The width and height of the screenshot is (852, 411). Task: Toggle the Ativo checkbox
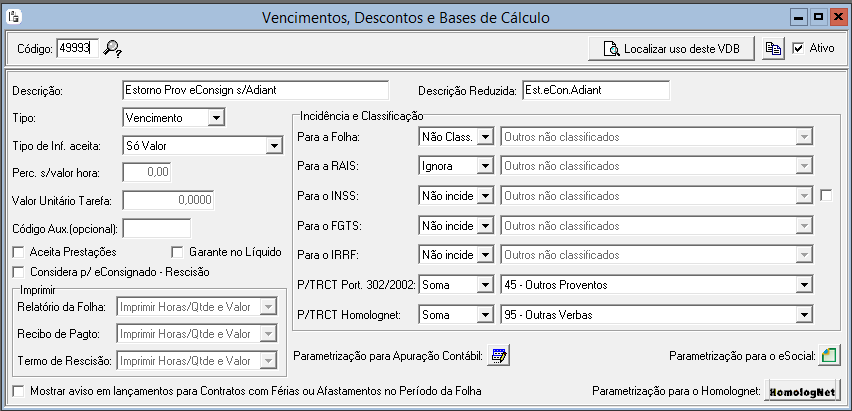click(x=798, y=48)
